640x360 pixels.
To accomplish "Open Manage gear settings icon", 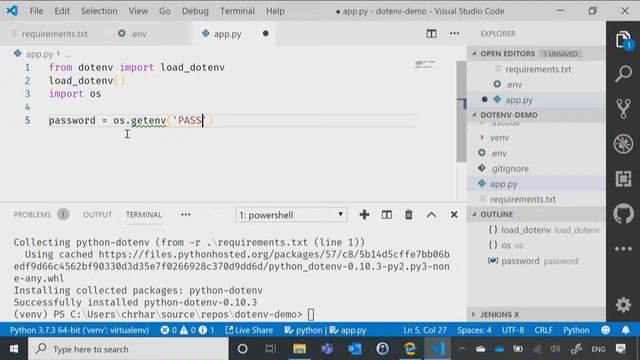I will 623,305.
